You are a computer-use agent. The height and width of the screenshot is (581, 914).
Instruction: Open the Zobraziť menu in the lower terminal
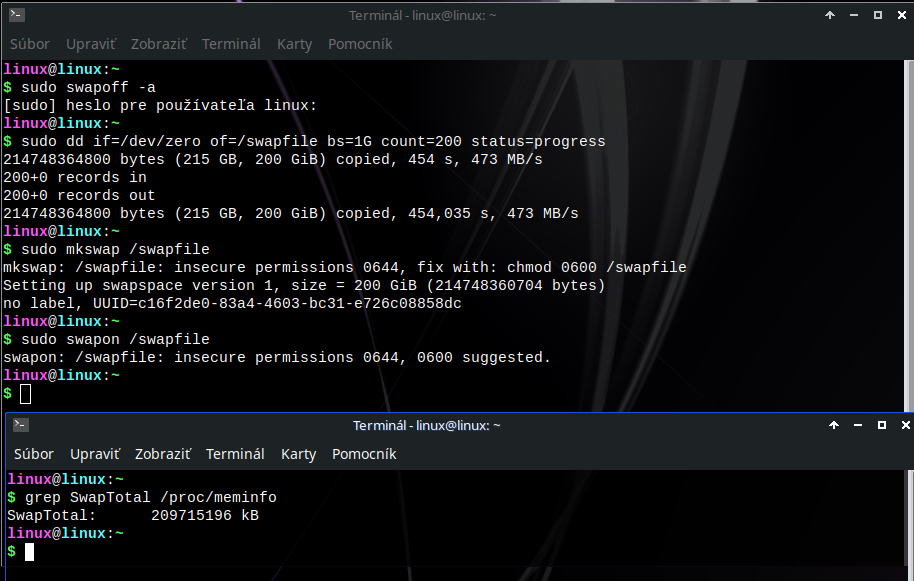click(163, 454)
